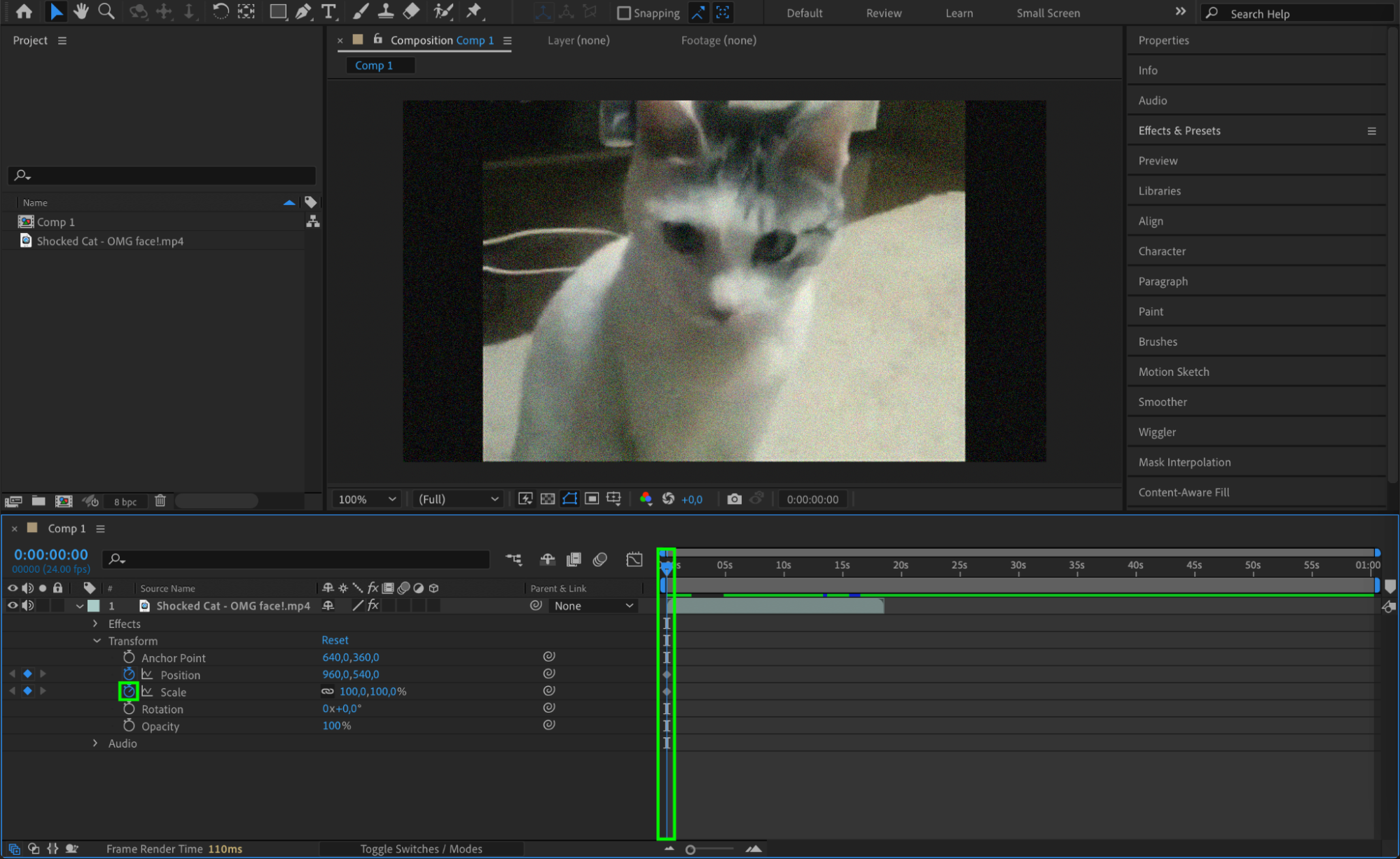Select the Pen tool
Viewport: 1400px width, 859px height.
click(x=303, y=11)
